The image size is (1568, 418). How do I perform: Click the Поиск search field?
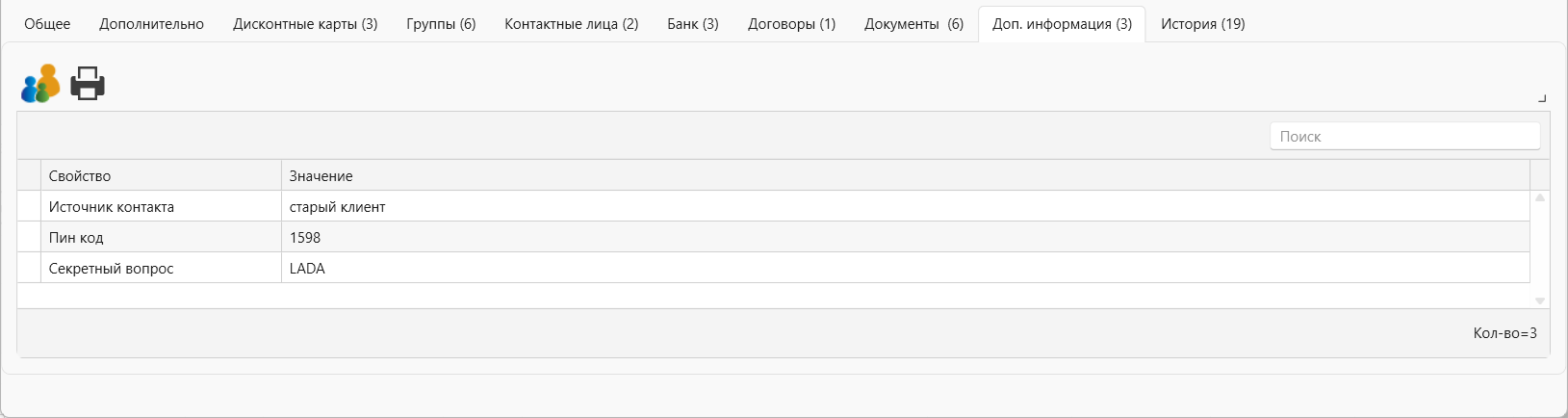1404,137
